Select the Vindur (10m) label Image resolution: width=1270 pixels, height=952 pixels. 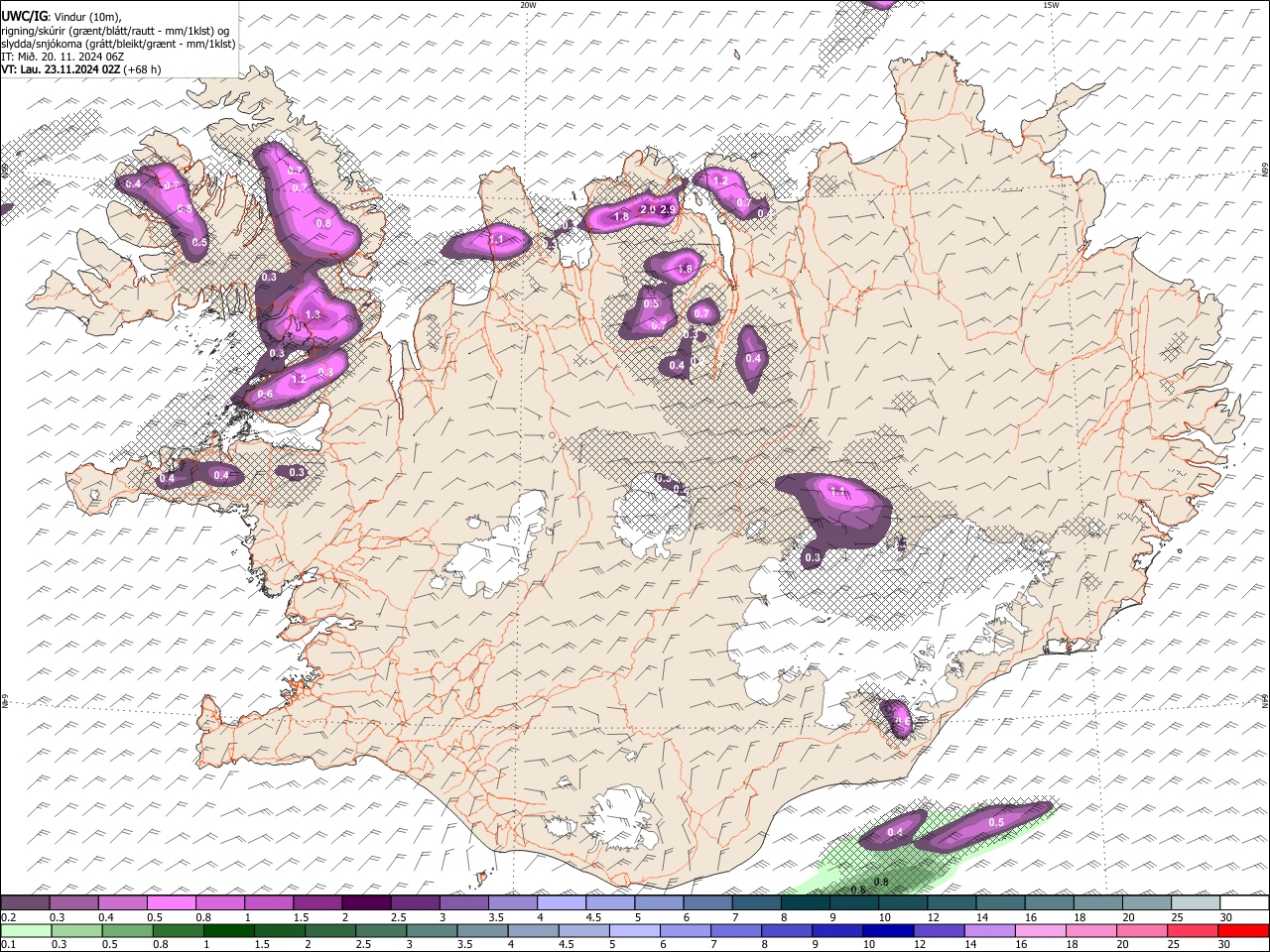(x=87, y=17)
